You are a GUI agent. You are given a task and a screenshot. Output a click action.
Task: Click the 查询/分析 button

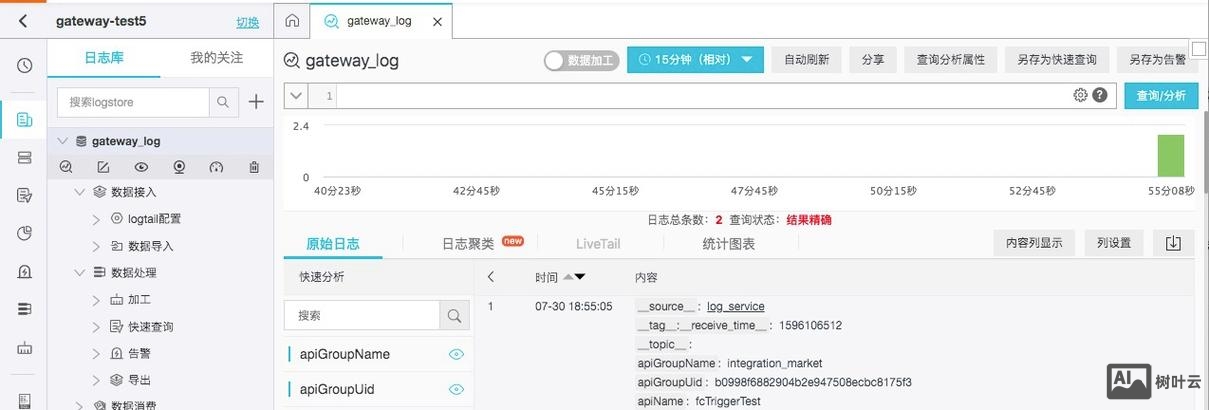[1160, 95]
